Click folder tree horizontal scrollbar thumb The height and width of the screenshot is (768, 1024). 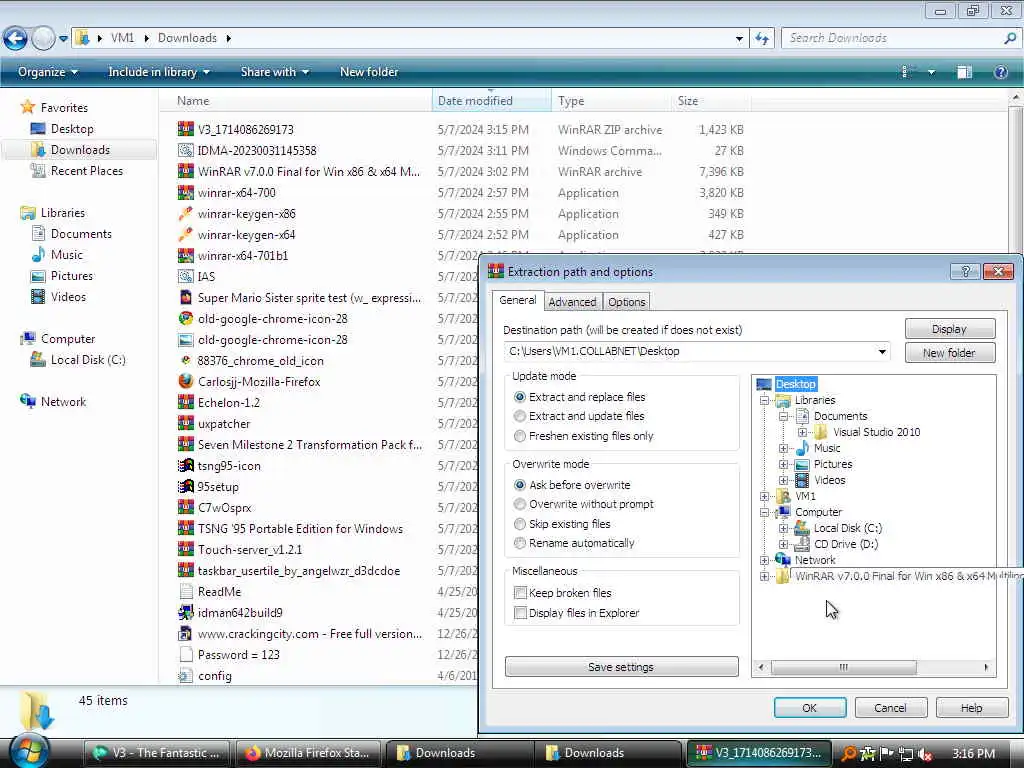click(x=844, y=667)
